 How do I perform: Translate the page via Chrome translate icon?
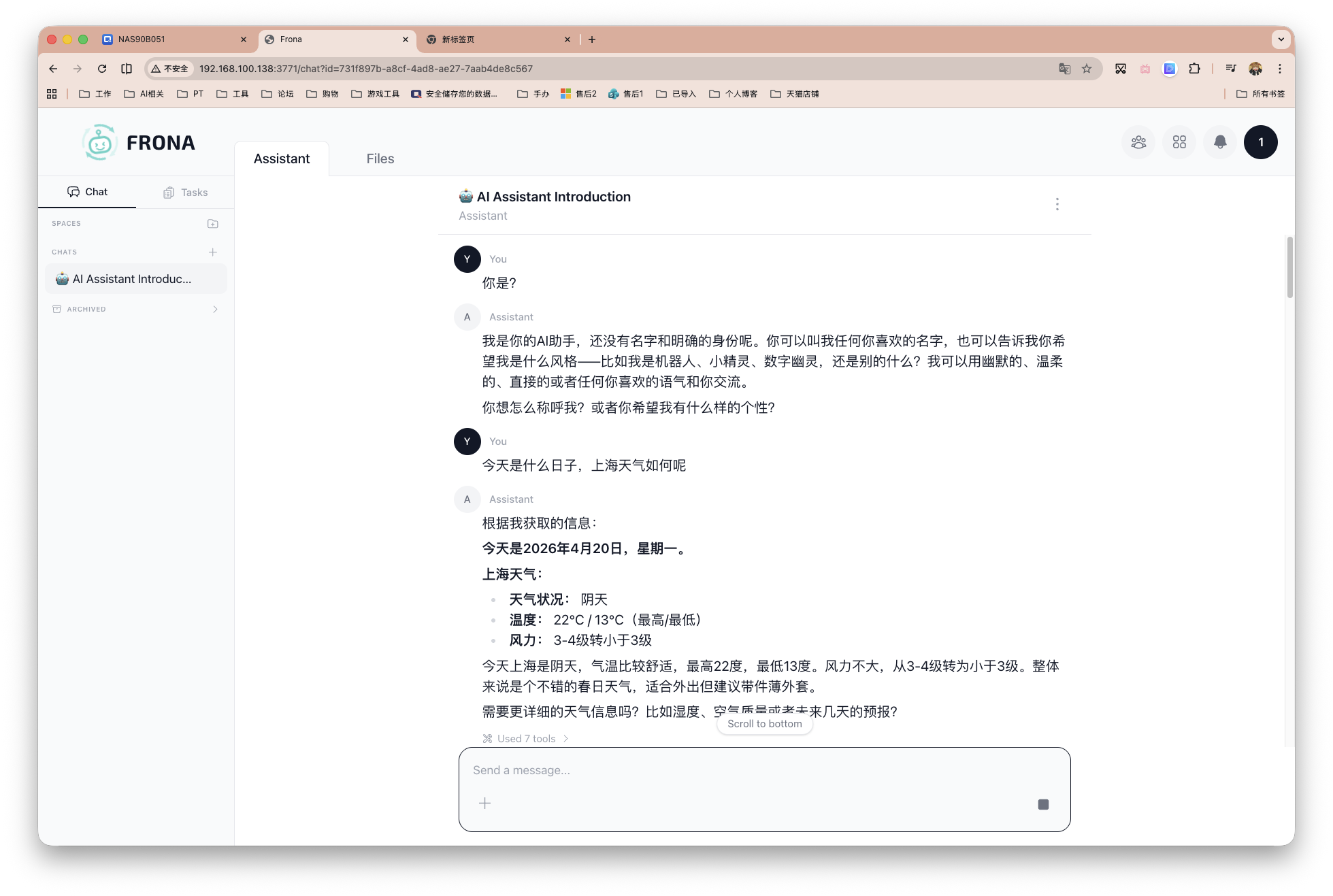point(1064,69)
